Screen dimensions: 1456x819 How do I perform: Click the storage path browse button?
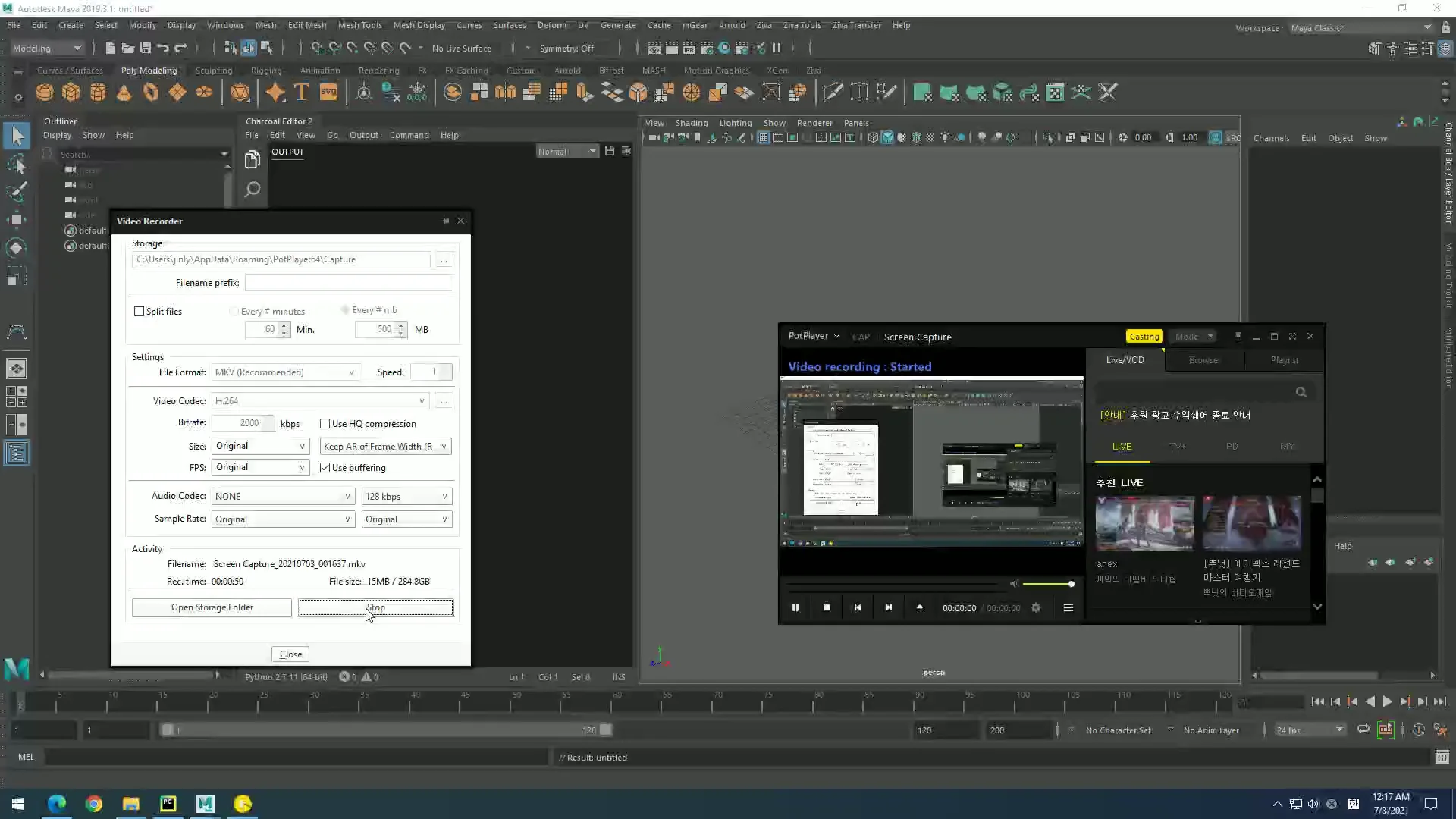[444, 259]
